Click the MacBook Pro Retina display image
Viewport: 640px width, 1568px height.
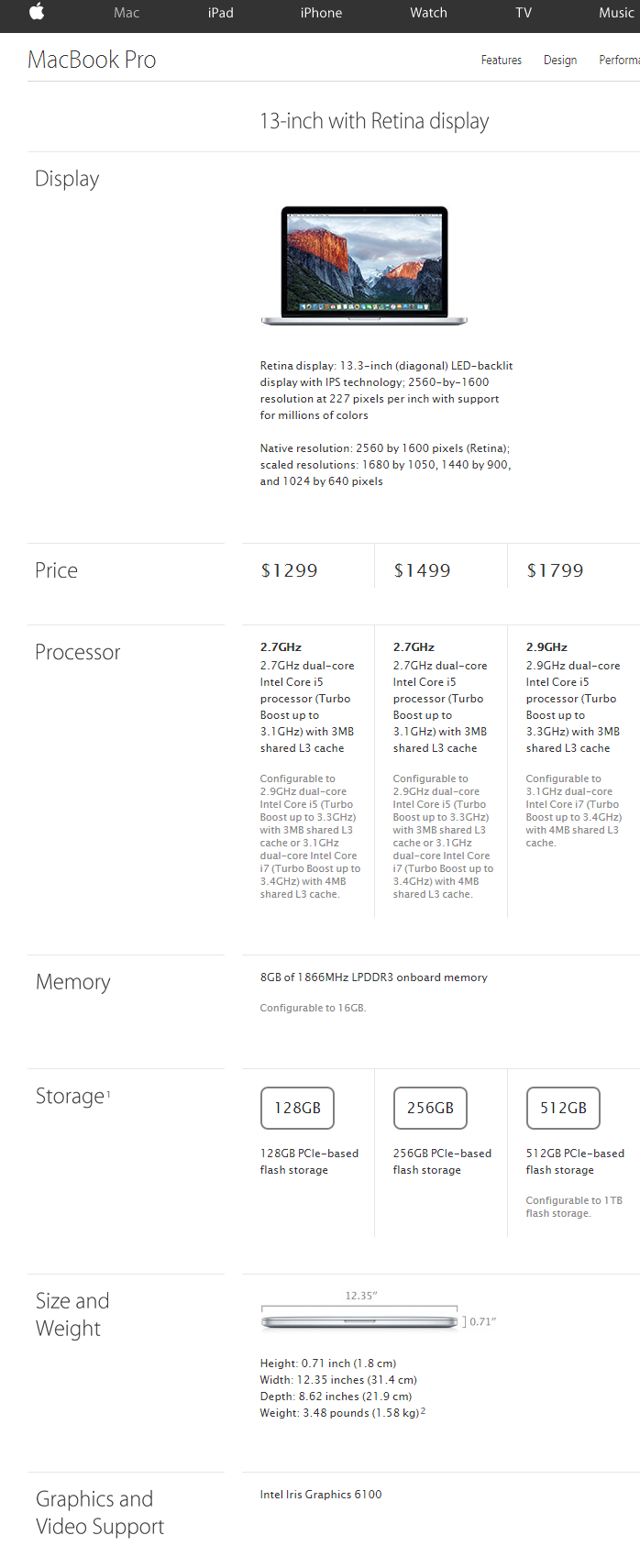coord(364,266)
